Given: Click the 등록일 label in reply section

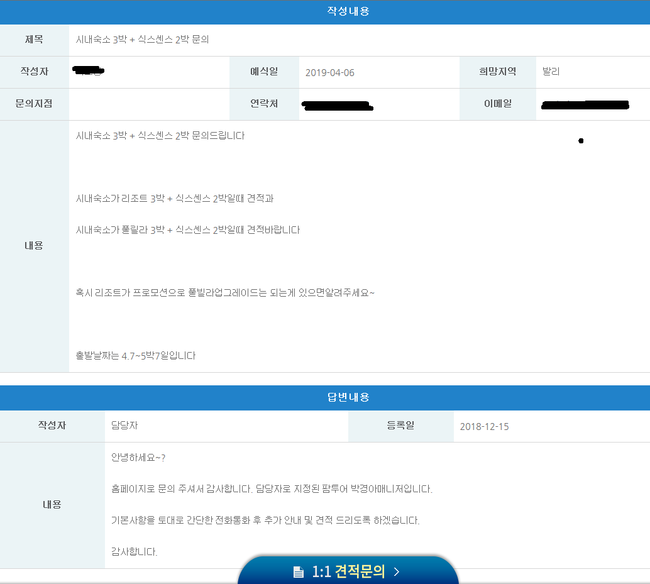Looking at the screenshot, I should click(x=400, y=426).
